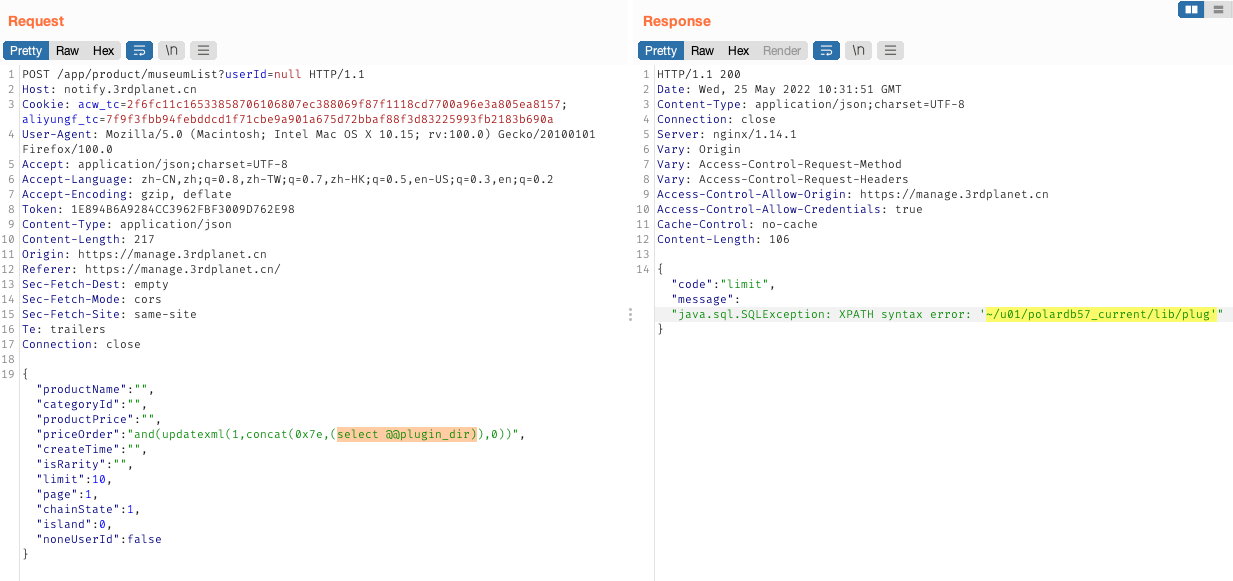Click Access-Control-Allow-Credentials: true header
Screen dimensions: 1233x581
click(x=790, y=210)
